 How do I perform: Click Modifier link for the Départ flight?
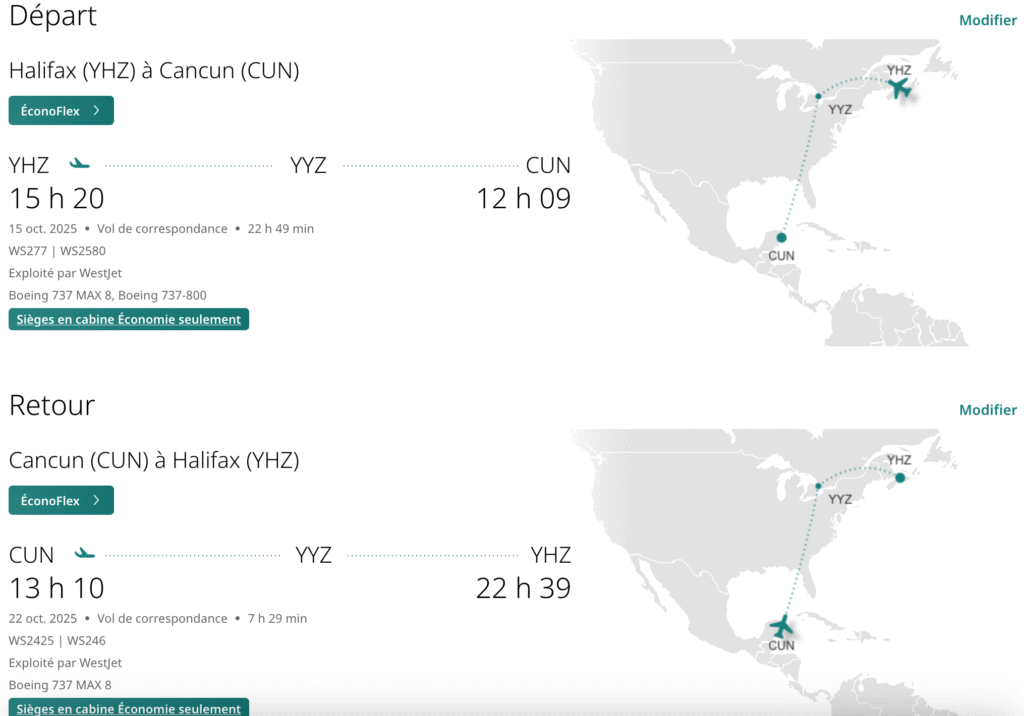point(987,20)
